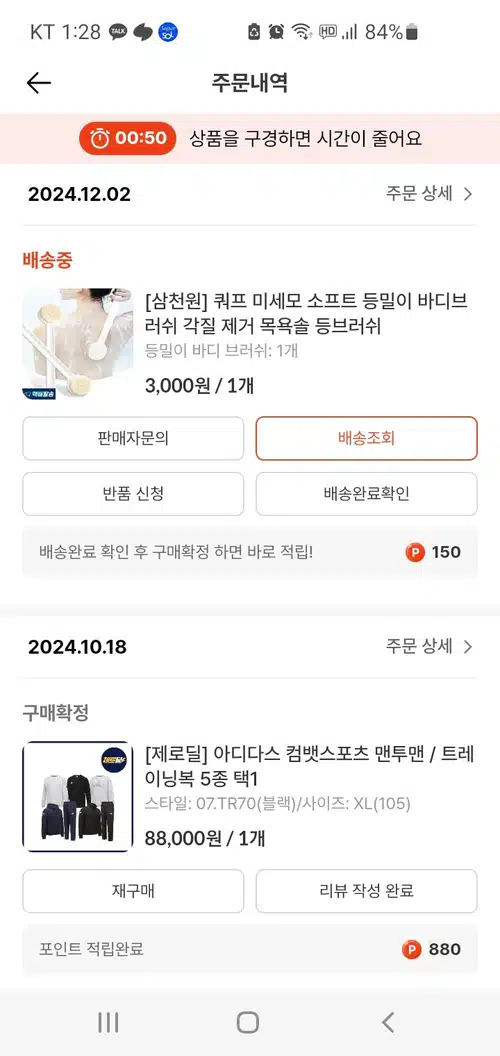Expand 주문 상세 for the 2024.10.18 order
Image resolution: width=500 pixels, height=1056 pixels.
(429, 647)
